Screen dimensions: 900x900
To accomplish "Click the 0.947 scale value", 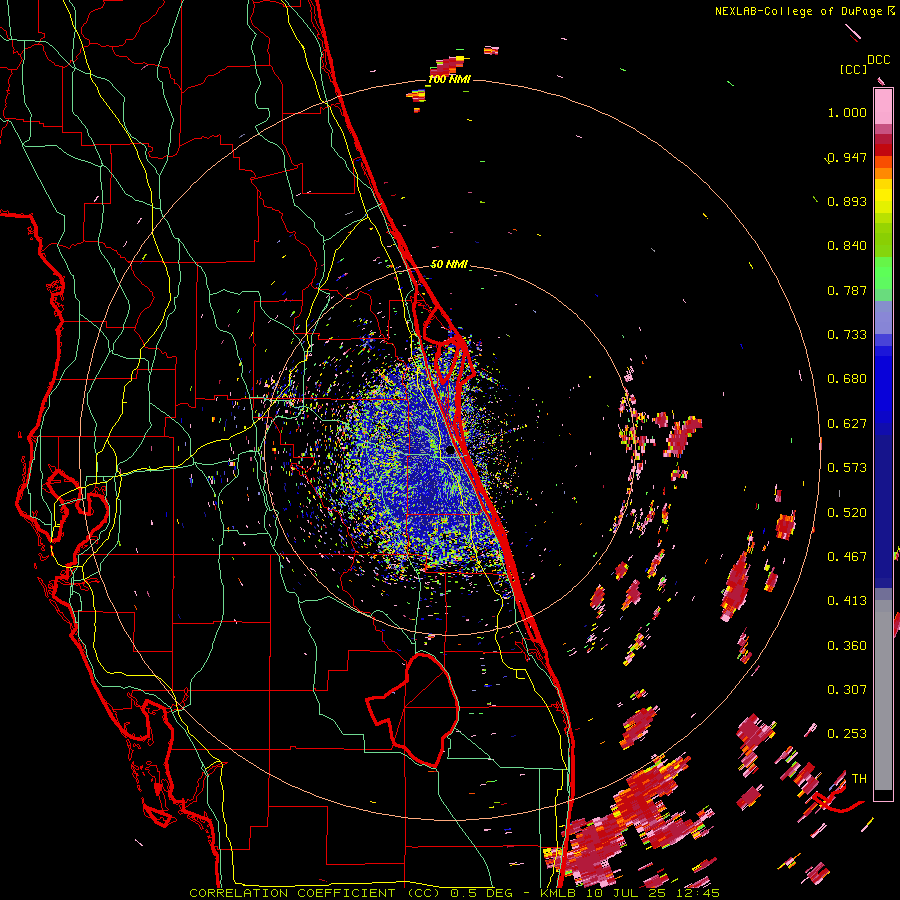I will tap(847, 157).
